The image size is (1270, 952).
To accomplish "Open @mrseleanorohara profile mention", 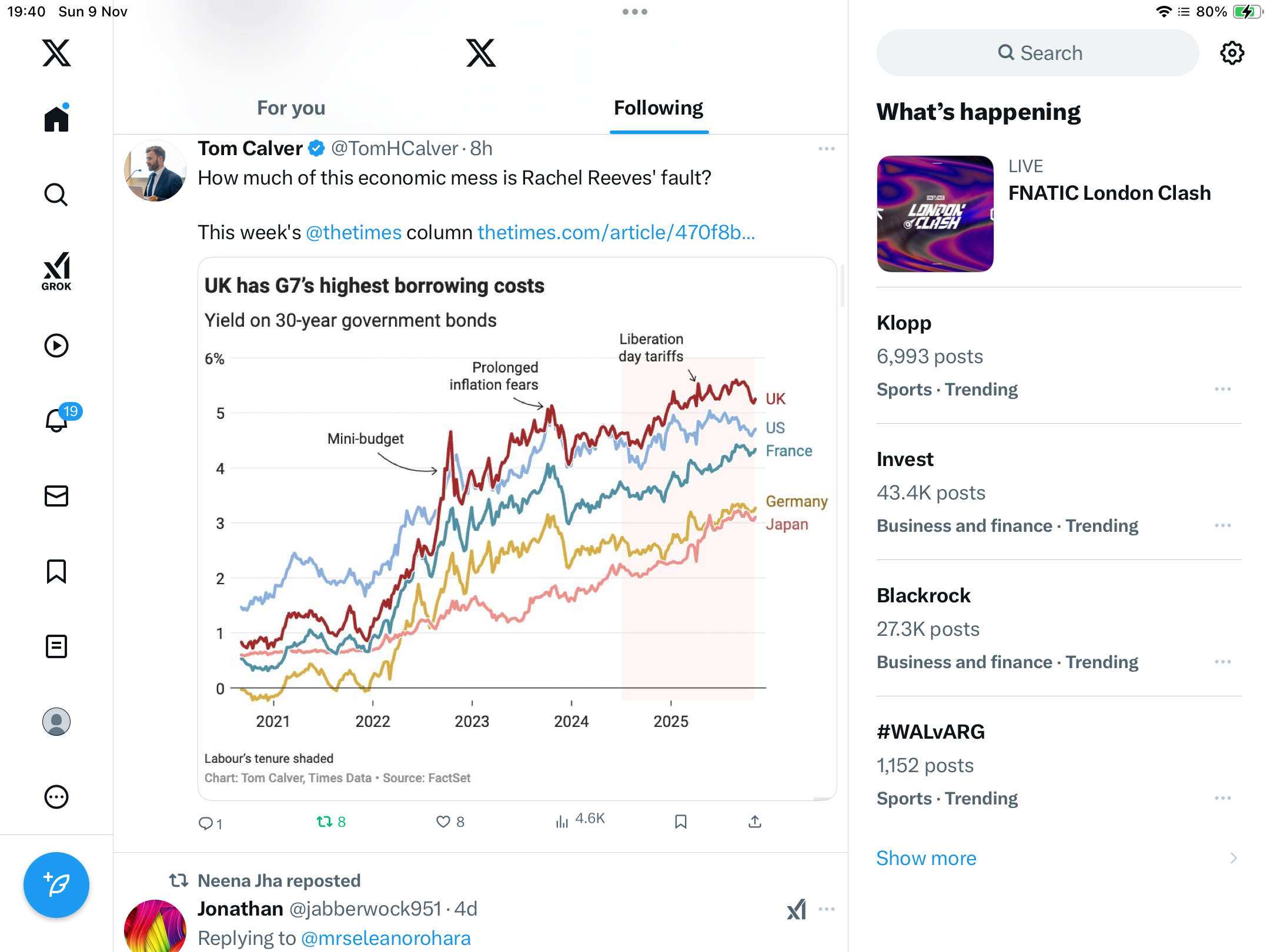I will point(386,938).
